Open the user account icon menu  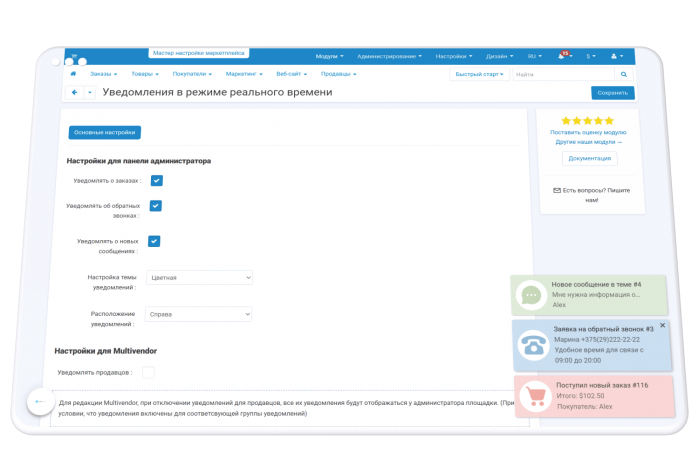pyautogui.click(x=617, y=56)
